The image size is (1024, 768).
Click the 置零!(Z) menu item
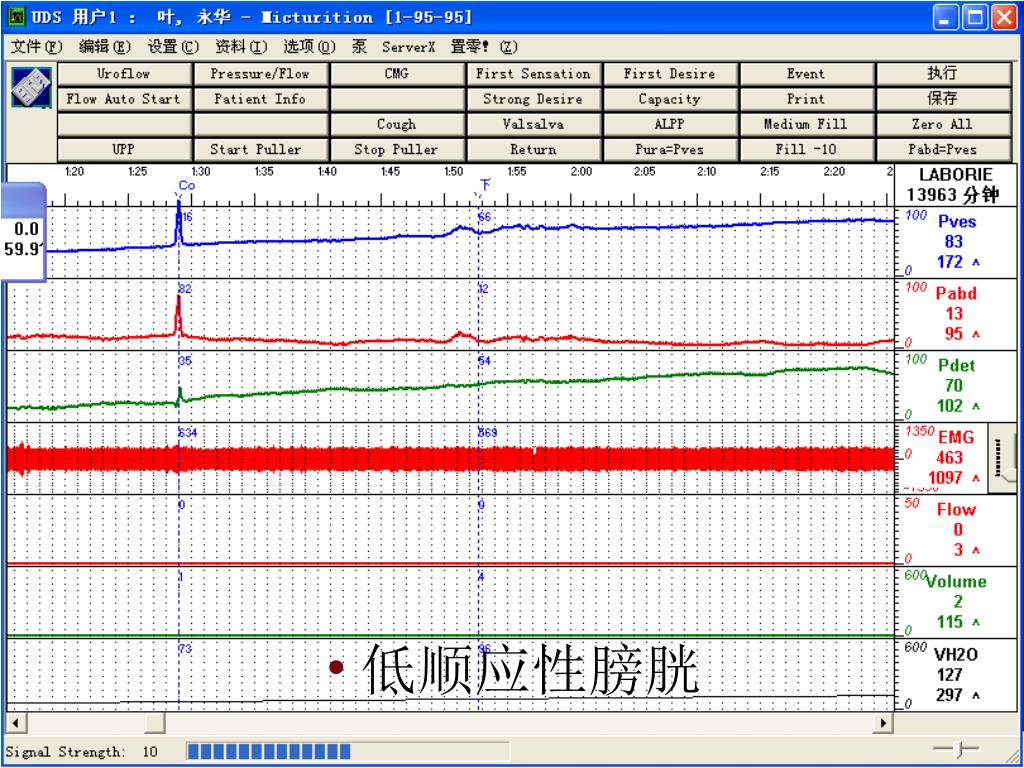tap(484, 47)
